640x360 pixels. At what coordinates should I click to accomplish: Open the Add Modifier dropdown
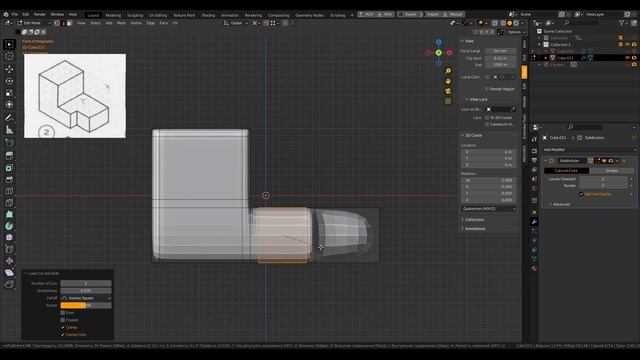(x=589, y=150)
